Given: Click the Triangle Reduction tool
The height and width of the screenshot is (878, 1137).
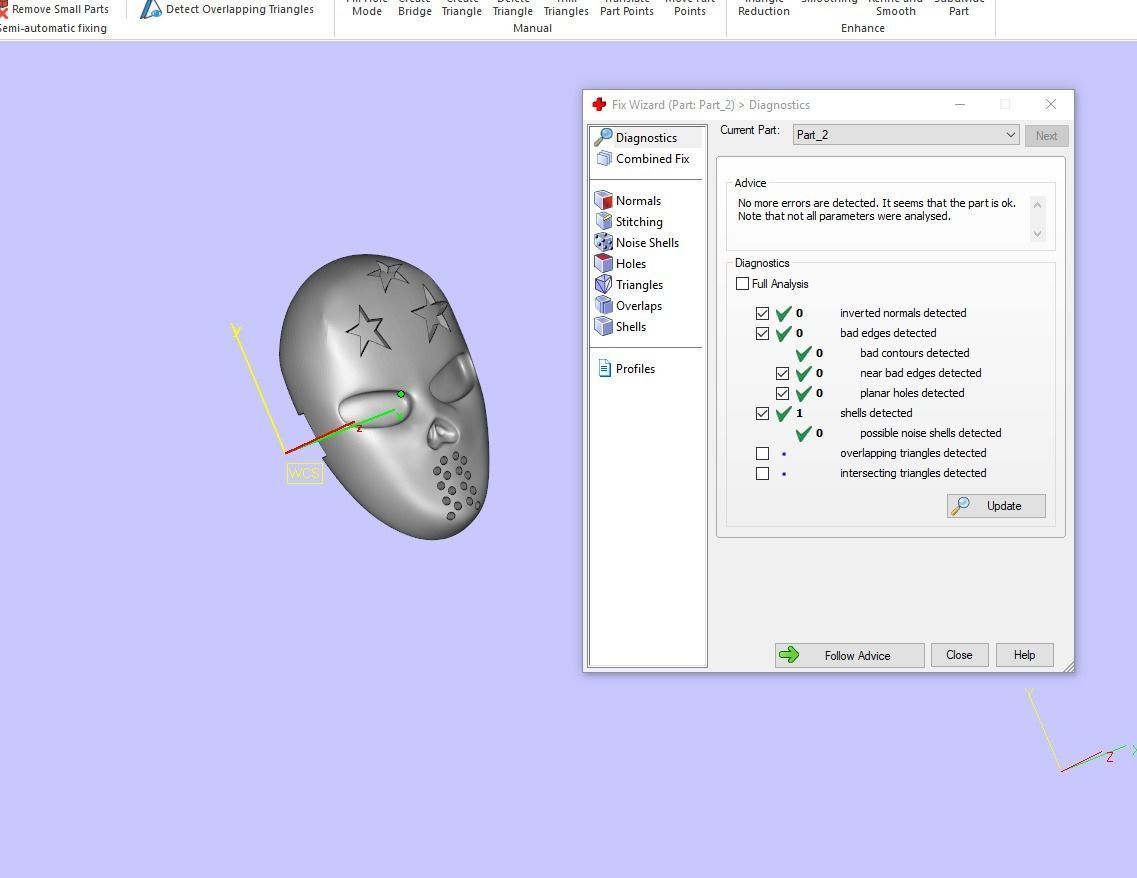Looking at the screenshot, I should coord(763,7).
